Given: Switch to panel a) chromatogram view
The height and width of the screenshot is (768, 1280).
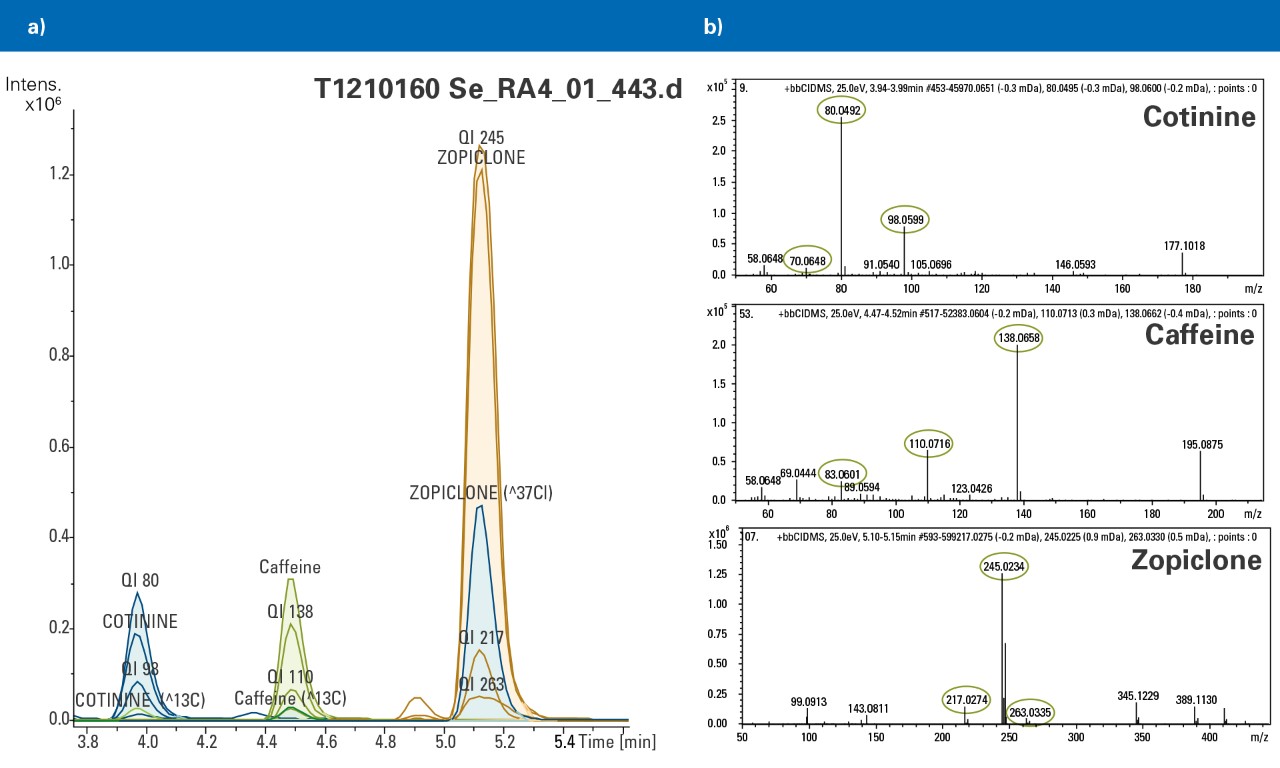Looking at the screenshot, I should tap(33, 26).
